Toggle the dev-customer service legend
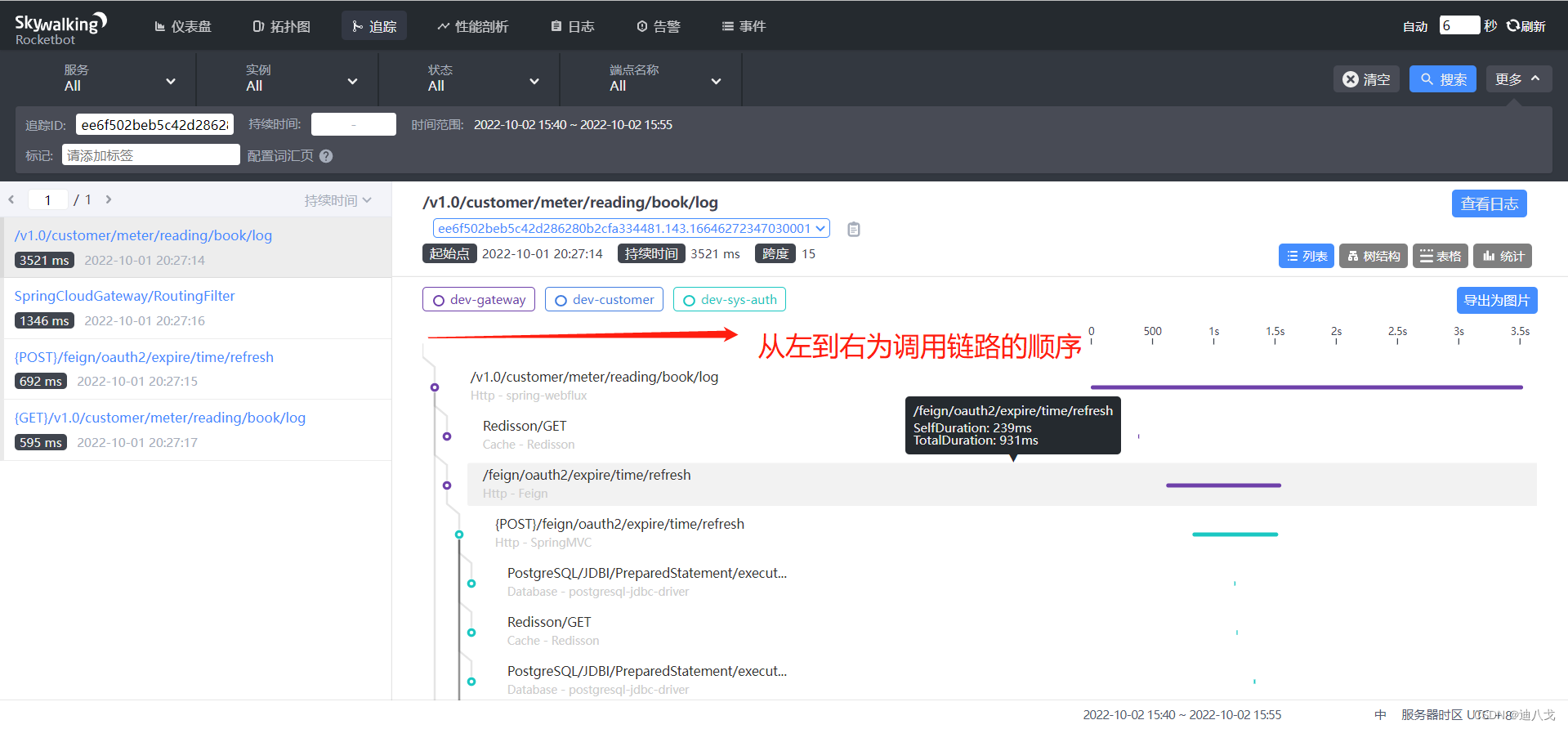Screen dimensions: 1568x729 [x=604, y=299]
